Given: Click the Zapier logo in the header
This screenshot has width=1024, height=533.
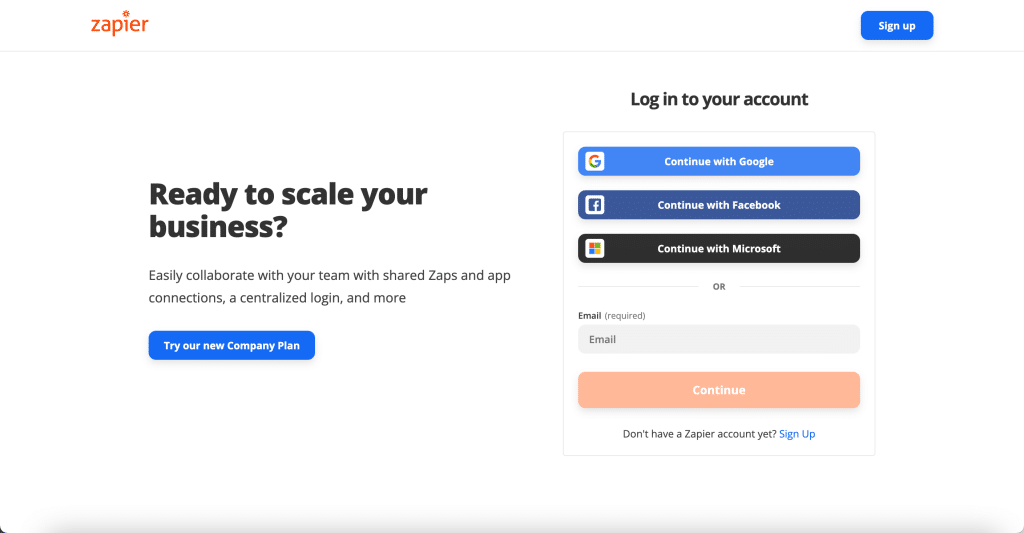Looking at the screenshot, I should [x=120, y=24].
